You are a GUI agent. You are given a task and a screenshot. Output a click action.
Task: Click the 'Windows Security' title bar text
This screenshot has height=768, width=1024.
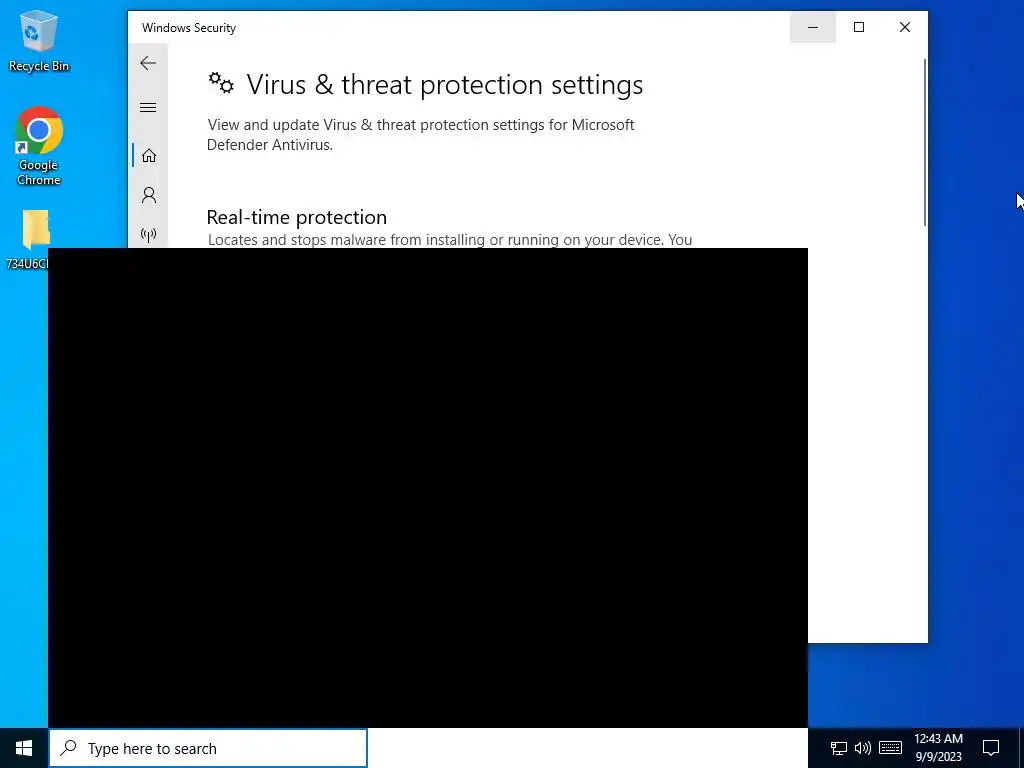pyautogui.click(x=189, y=28)
